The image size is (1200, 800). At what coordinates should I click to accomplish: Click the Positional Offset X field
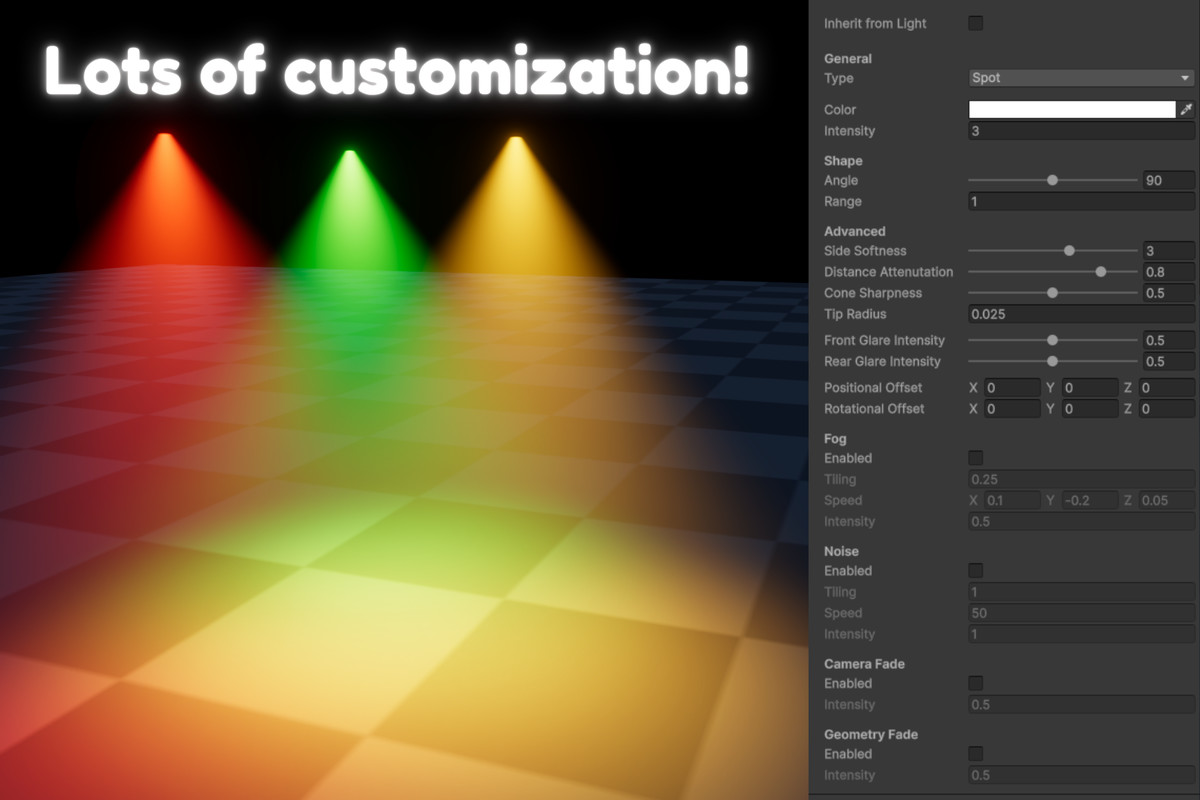click(1010, 387)
